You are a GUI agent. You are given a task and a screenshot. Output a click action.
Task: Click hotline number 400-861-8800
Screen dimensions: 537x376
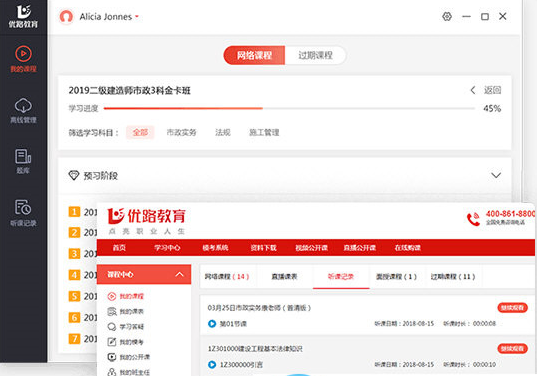click(x=510, y=214)
